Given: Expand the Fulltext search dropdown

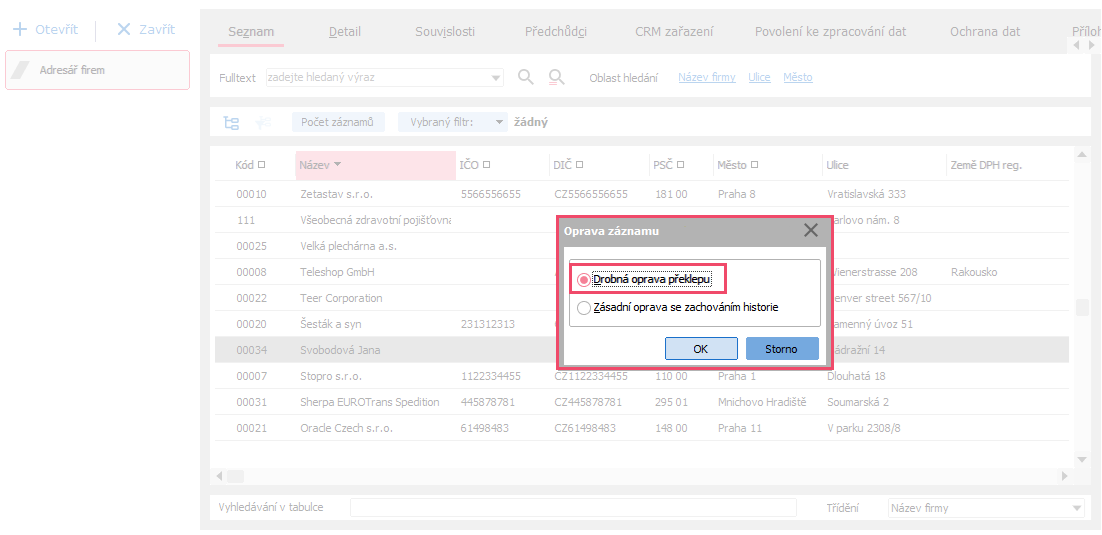Looking at the screenshot, I should (497, 78).
